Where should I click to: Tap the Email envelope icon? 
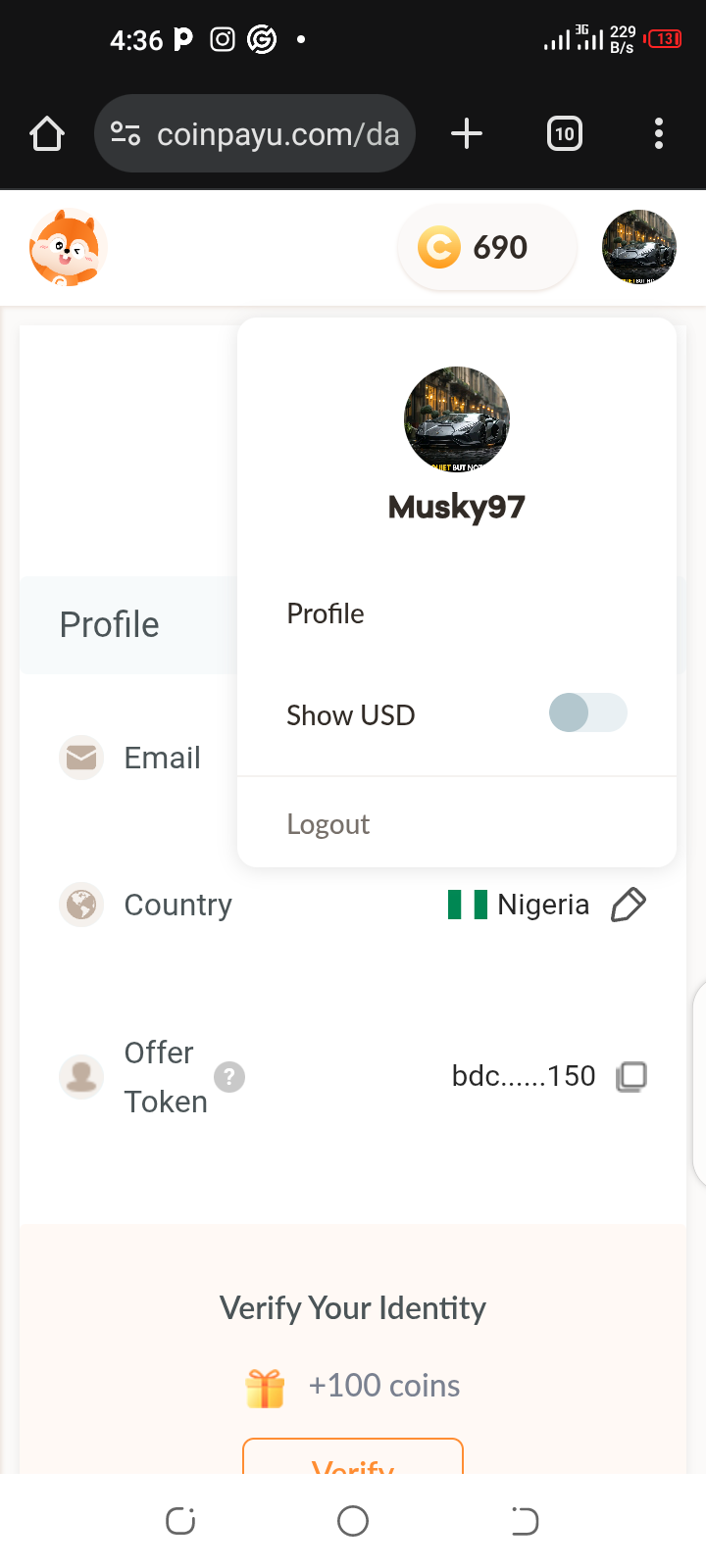(x=81, y=758)
